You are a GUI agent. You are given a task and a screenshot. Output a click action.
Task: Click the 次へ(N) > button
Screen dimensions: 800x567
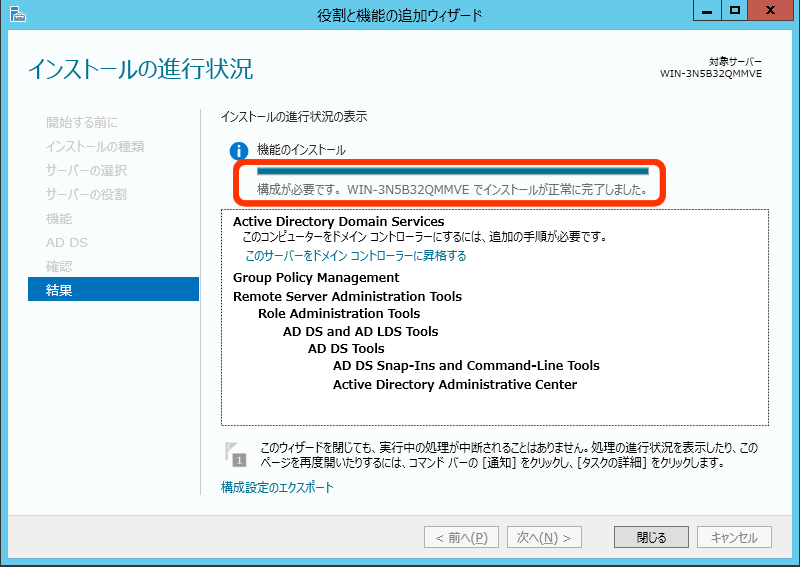pyautogui.click(x=544, y=537)
